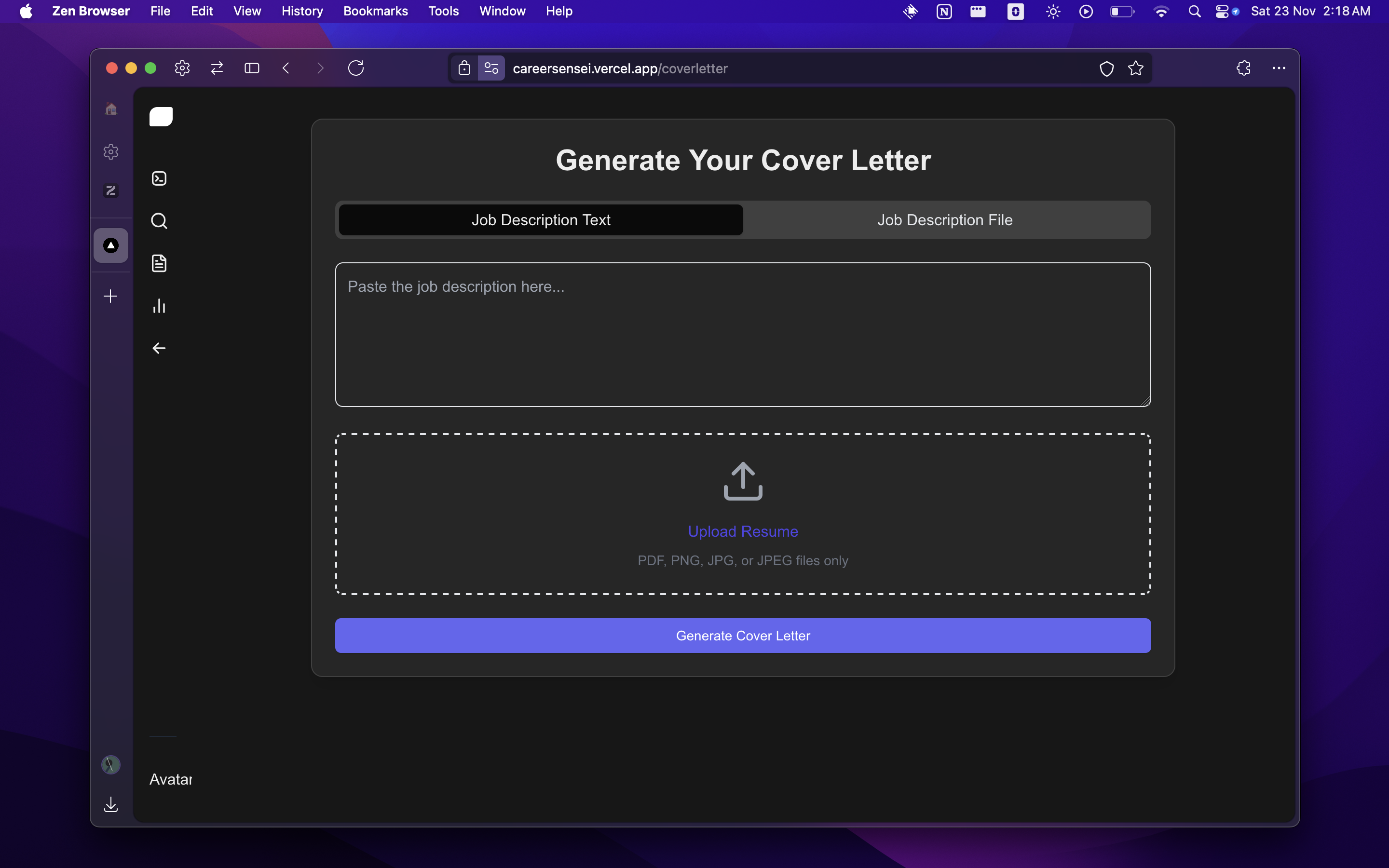1389x868 pixels.
Task: Toggle the browser sidebar panel icon
Action: point(251,68)
